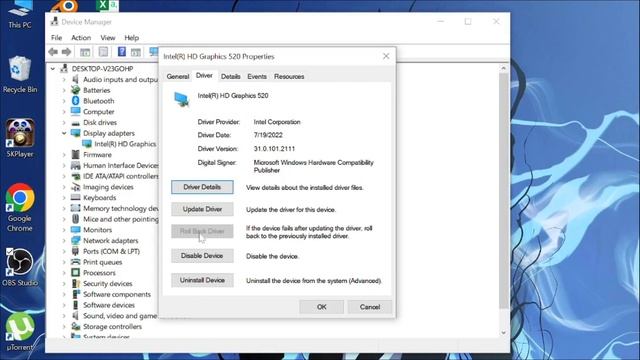Select the Human Interface Devices tree item
This screenshot has height=360, width=640.
(120, 165)
